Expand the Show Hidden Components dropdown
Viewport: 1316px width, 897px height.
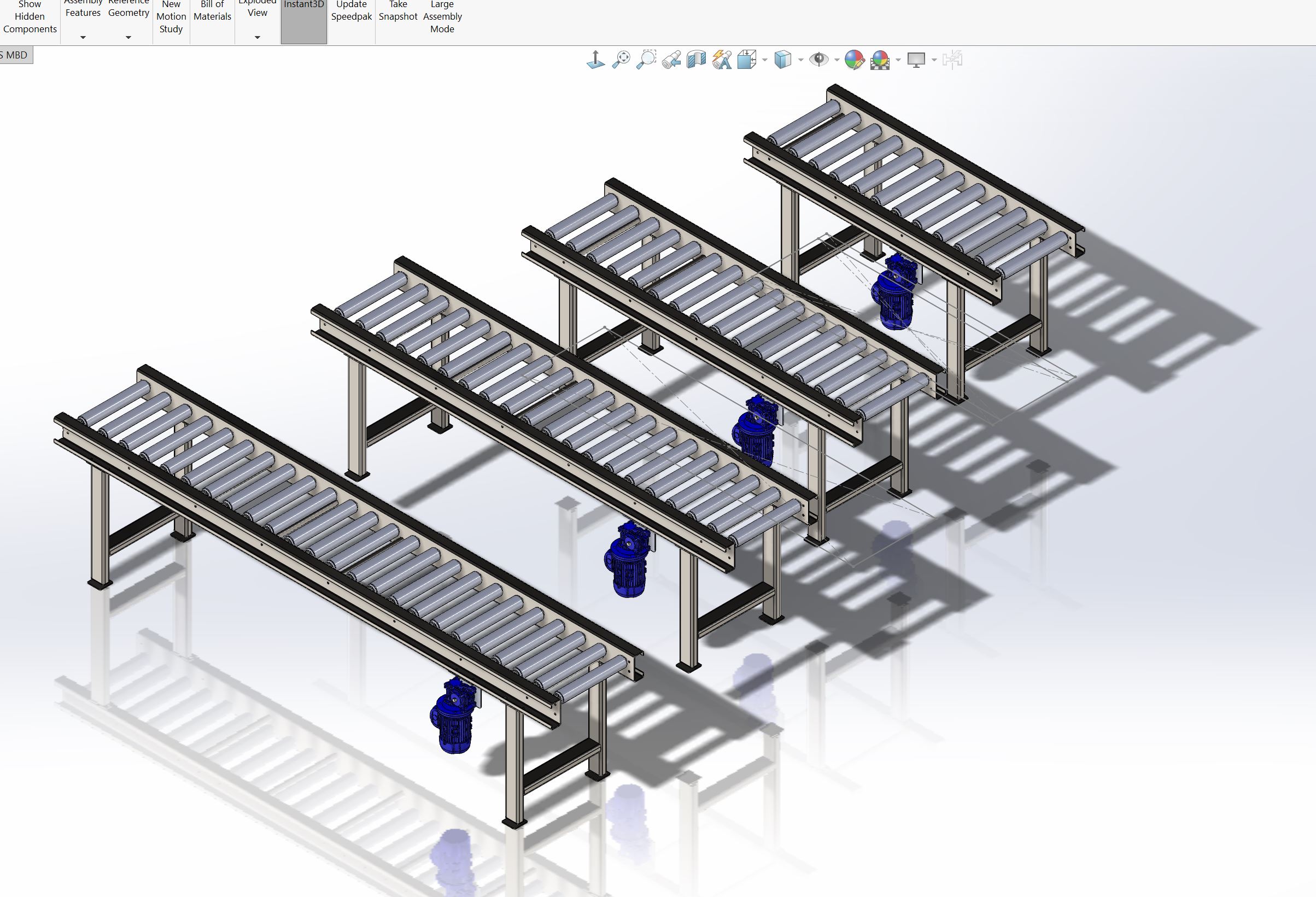(29, 38)
